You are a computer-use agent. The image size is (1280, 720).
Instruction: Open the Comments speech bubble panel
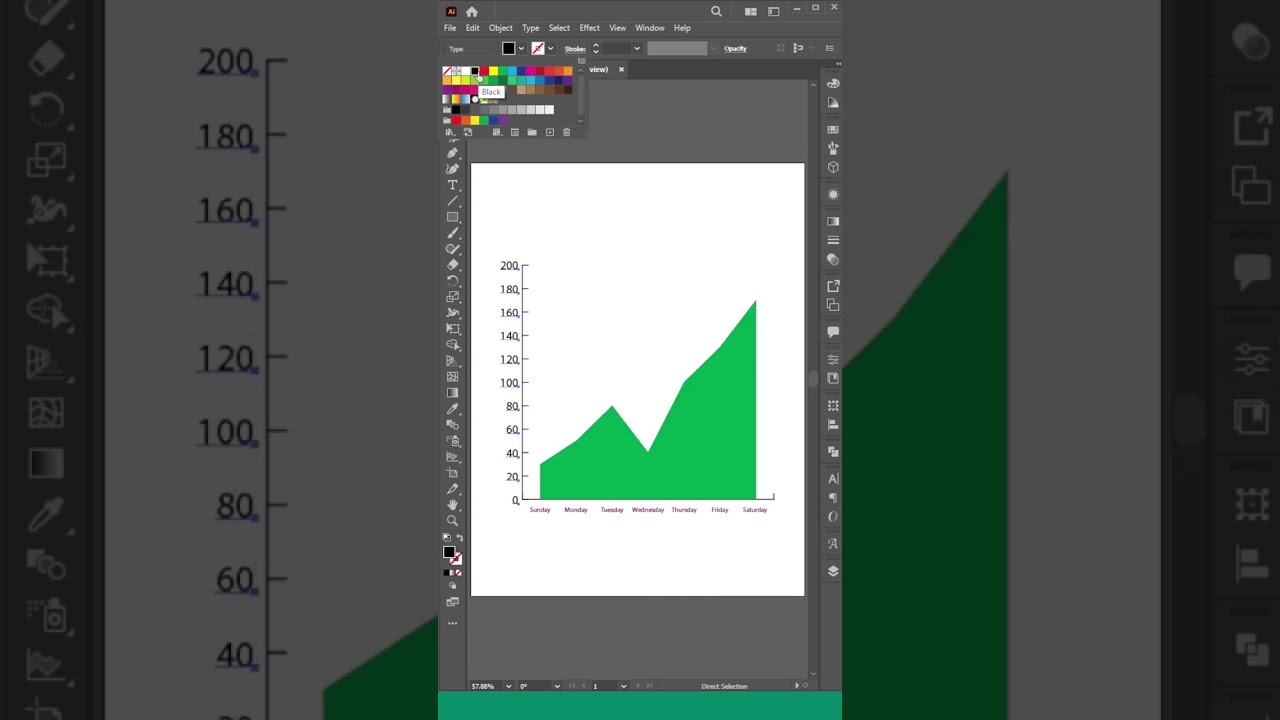(833, 332)
